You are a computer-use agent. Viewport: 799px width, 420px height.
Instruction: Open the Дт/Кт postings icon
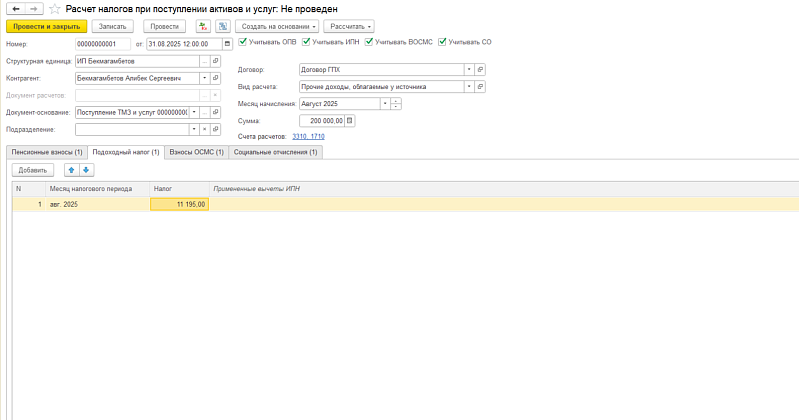coord(204,26)
